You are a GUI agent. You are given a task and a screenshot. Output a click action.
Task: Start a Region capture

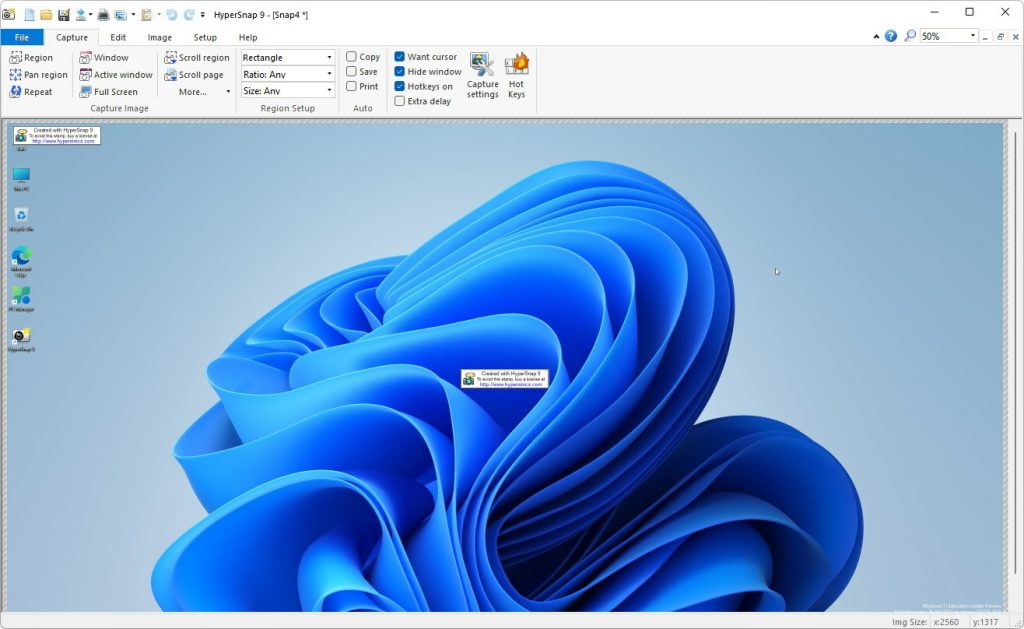point(31,57)
